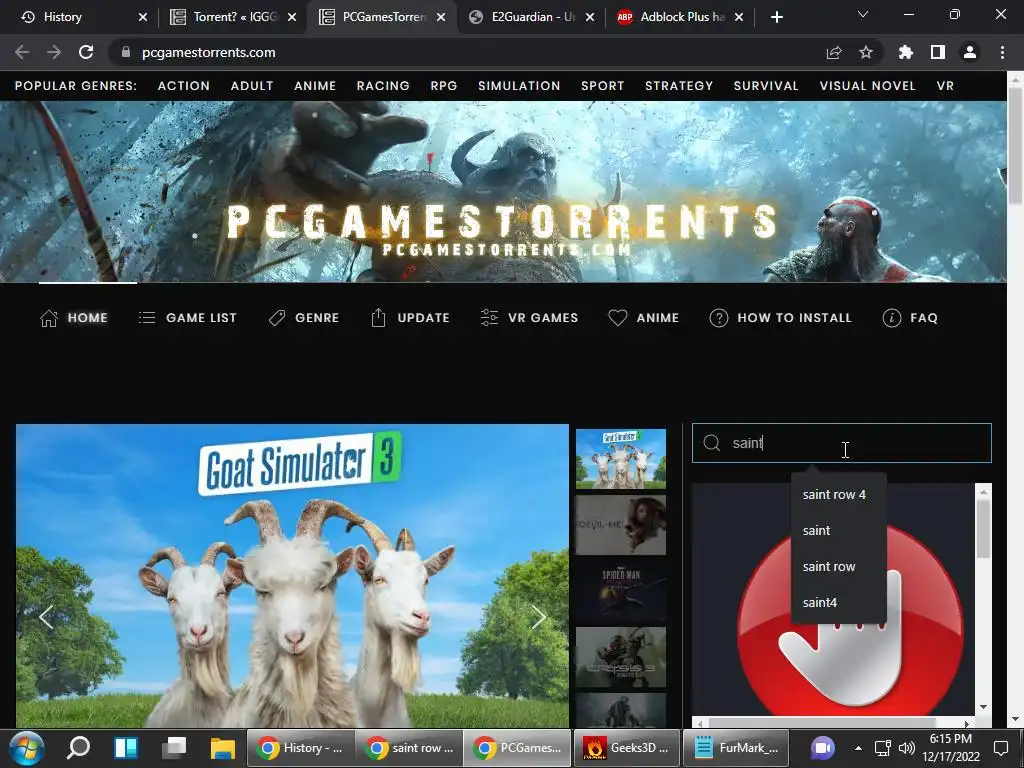Viewport: 1024px width, 768px height.
Task: Reload the pcgamestorrents page
Action: click(x=86, y=52)
